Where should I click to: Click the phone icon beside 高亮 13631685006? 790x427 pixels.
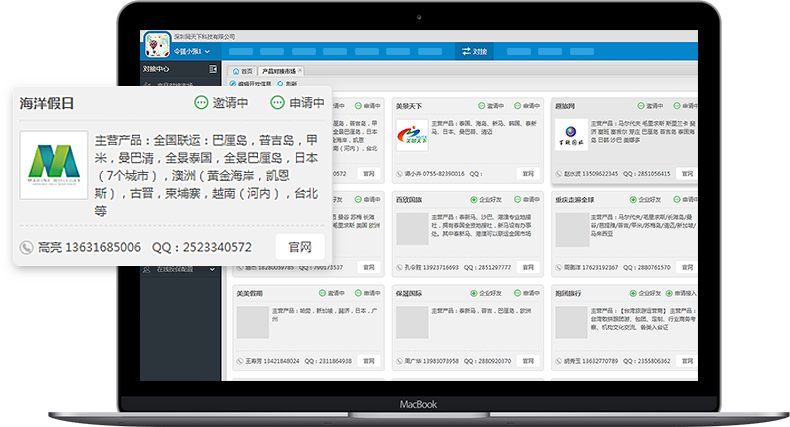coord(26,247)
